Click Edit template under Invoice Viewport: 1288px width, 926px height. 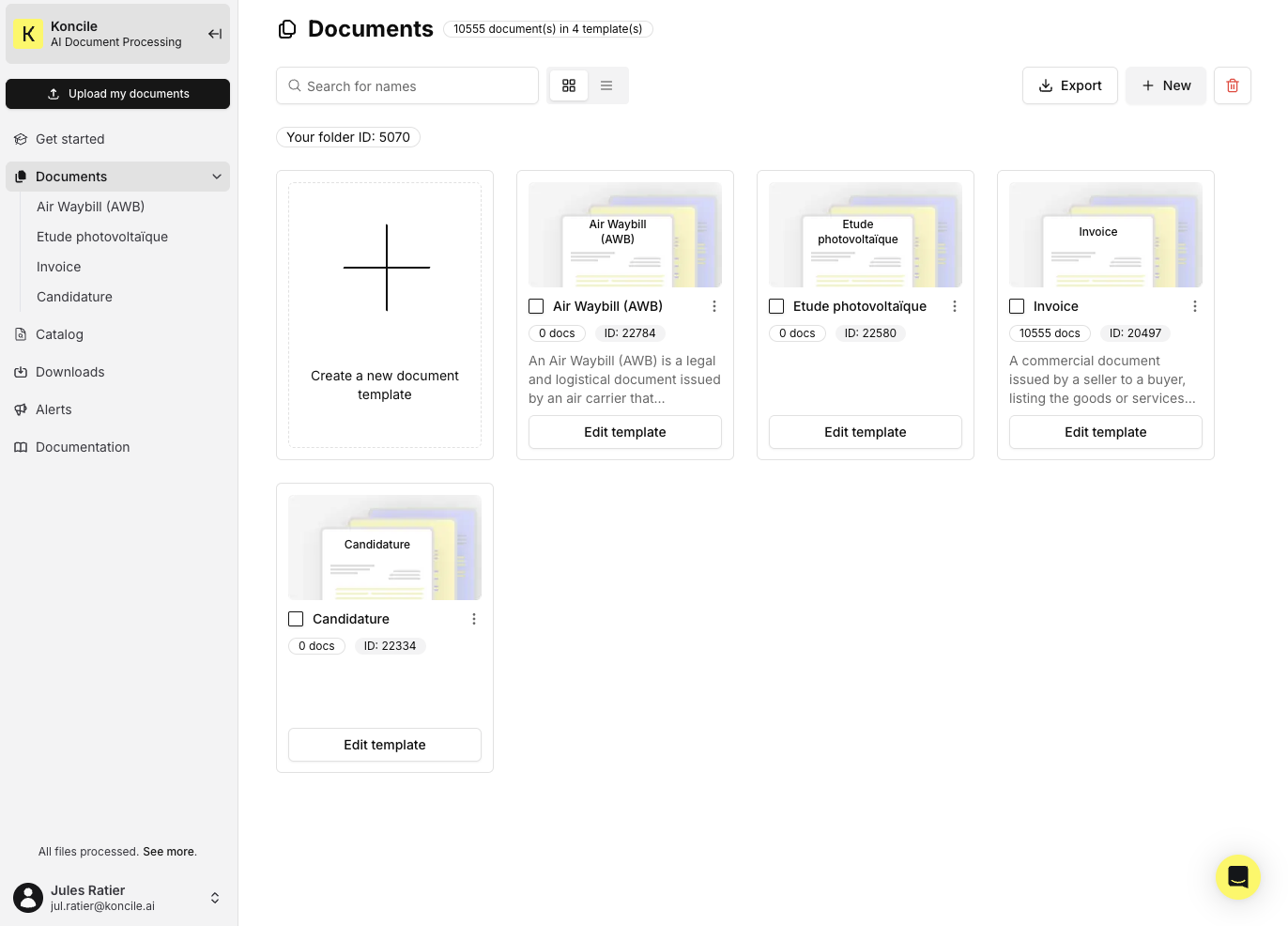click(1105, 432)
